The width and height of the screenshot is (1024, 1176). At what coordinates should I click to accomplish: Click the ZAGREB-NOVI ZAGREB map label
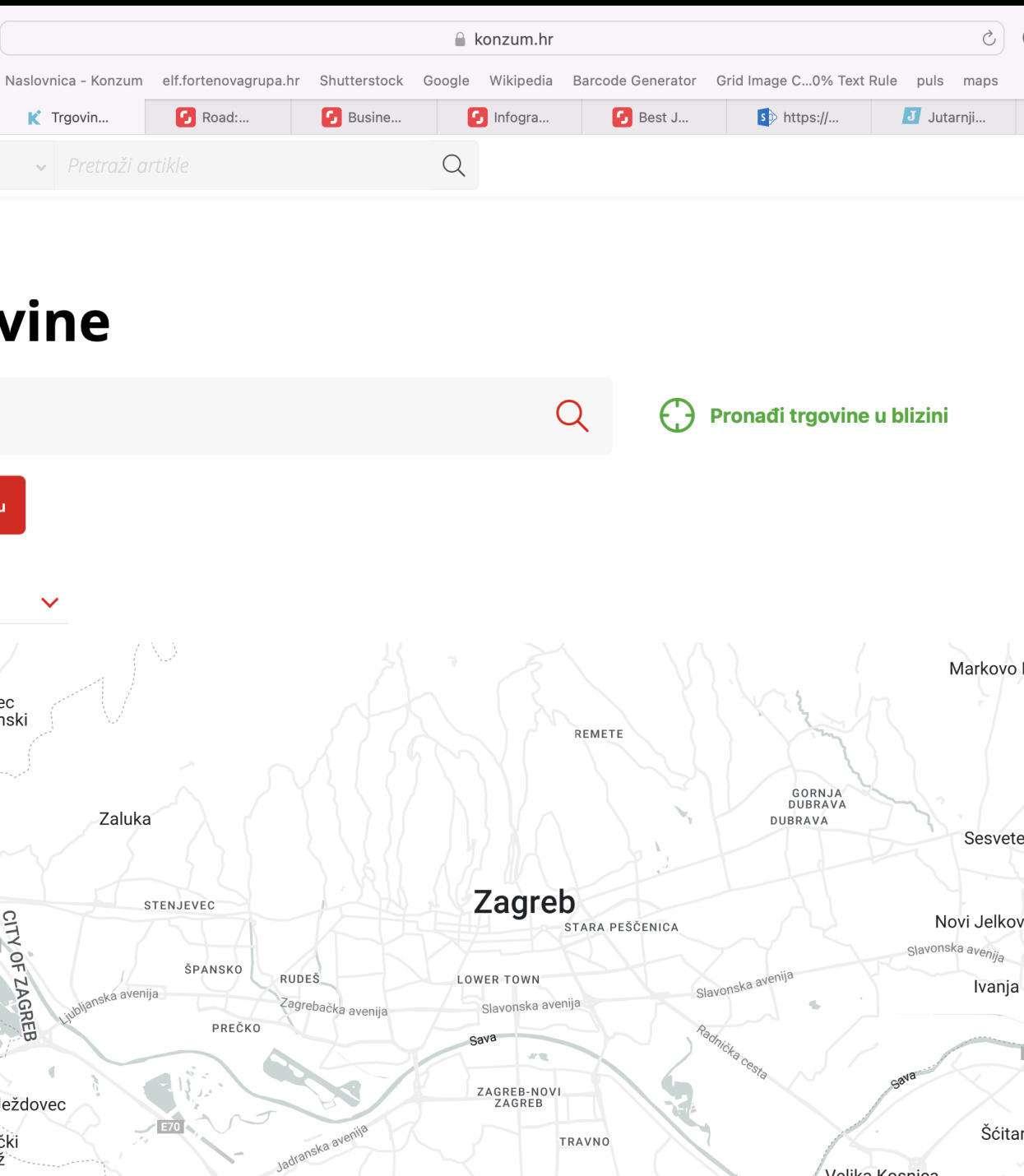click(x=519, y=1097)
